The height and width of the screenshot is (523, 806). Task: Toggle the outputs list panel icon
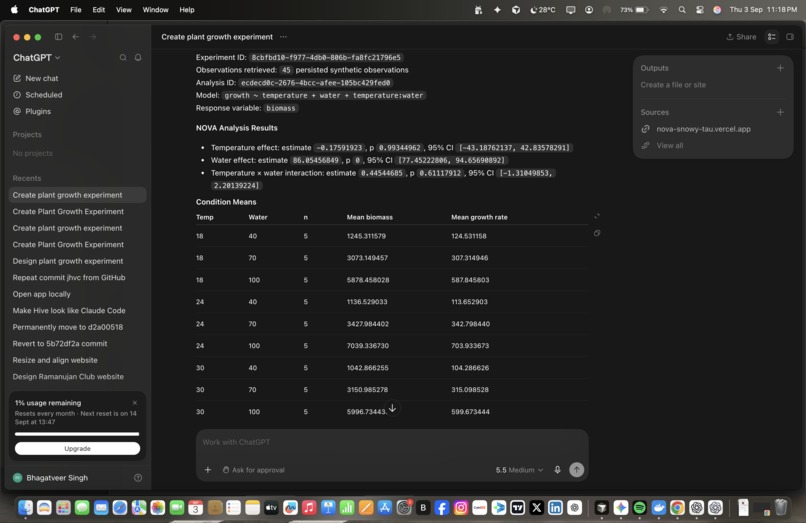point(772,37)
